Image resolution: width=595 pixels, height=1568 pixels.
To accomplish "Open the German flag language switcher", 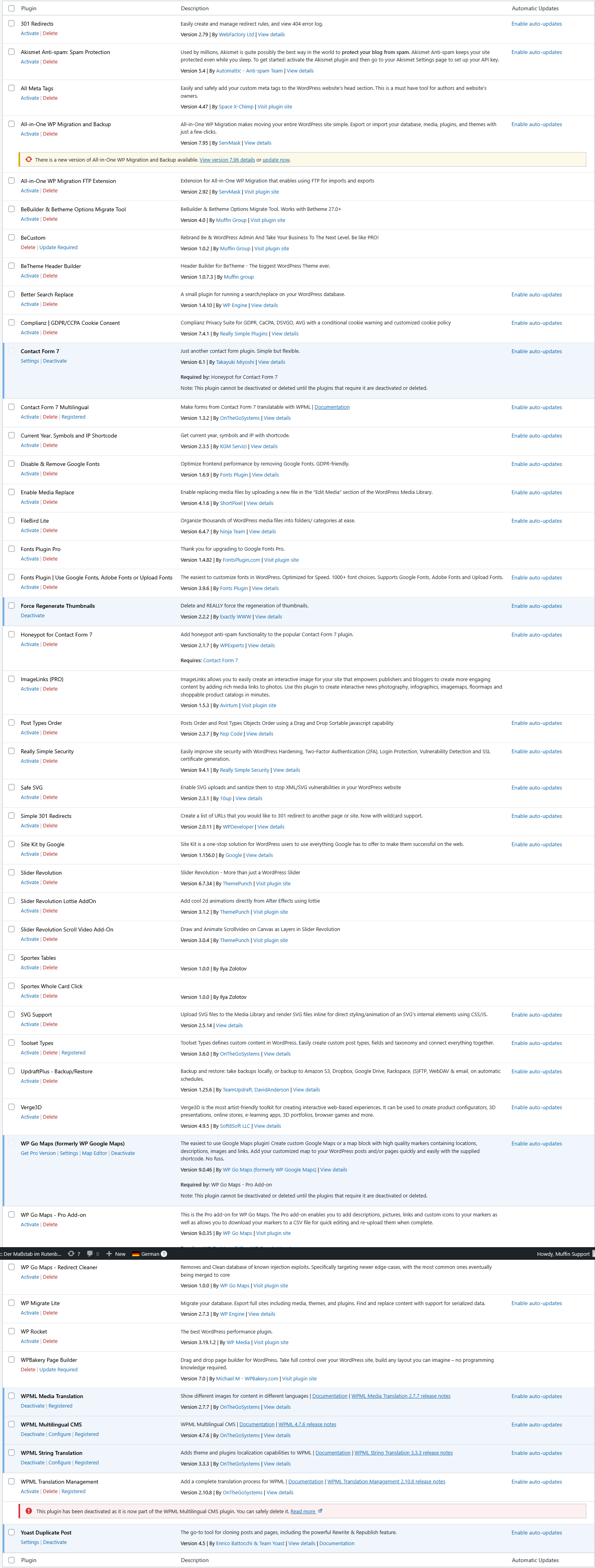I will coord(145,1253).
